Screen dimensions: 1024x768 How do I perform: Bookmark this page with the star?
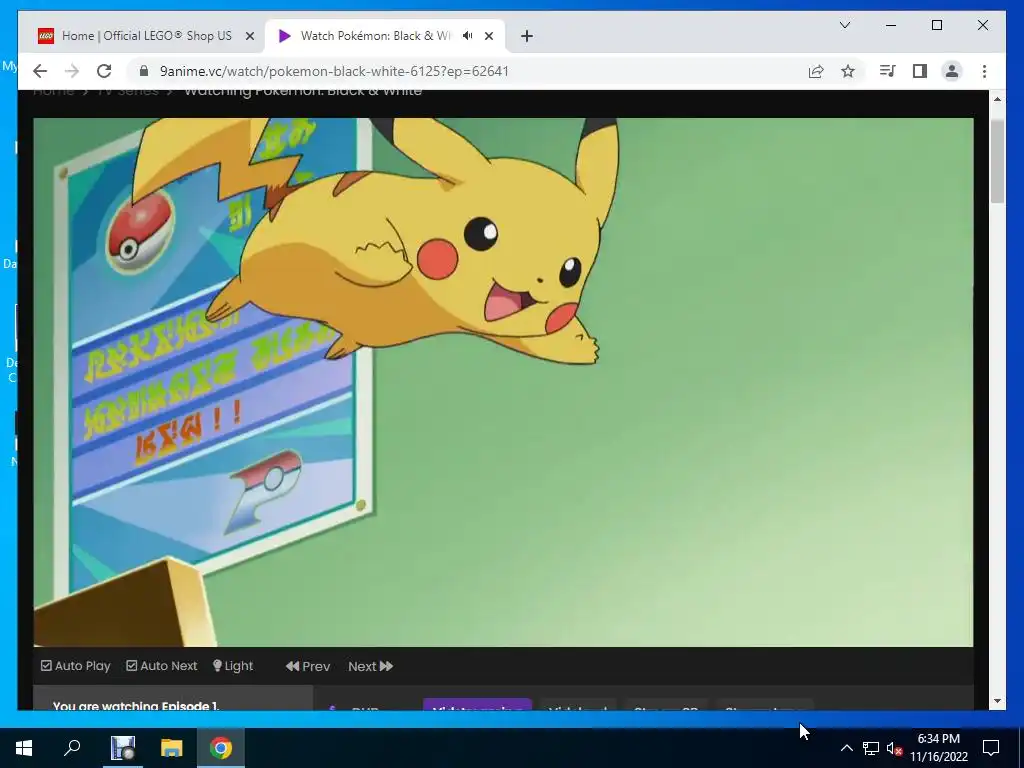point(848,71)
